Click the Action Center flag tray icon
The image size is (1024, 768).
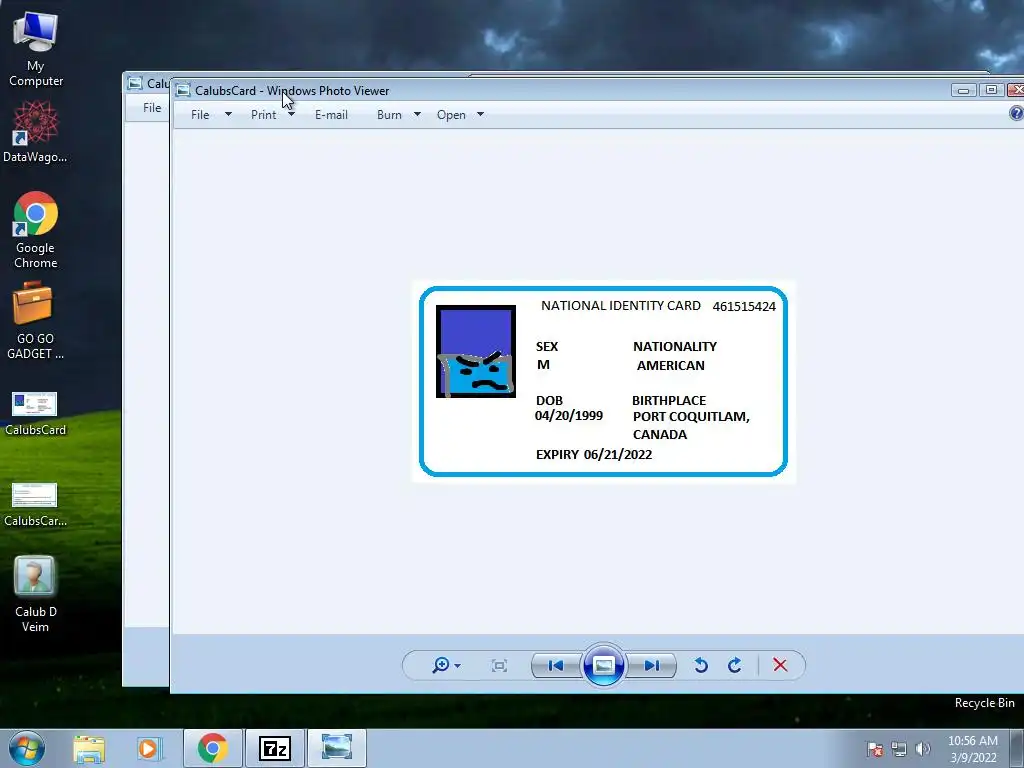point(875,749)
